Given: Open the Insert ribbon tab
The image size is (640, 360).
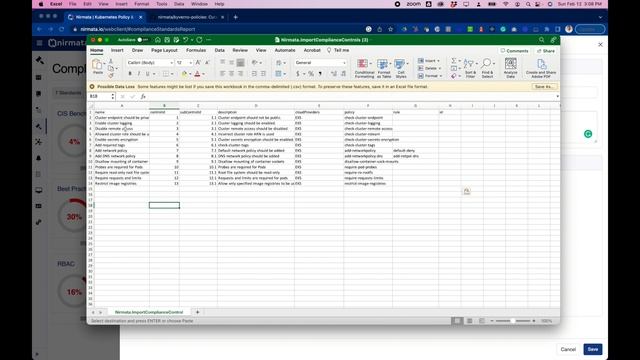Looking at the screenshot, I should 117,50.
